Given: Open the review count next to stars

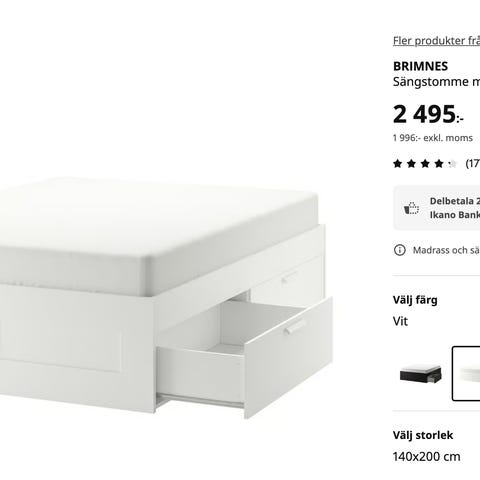Looking at the screenshot, I should coord(473,163).
